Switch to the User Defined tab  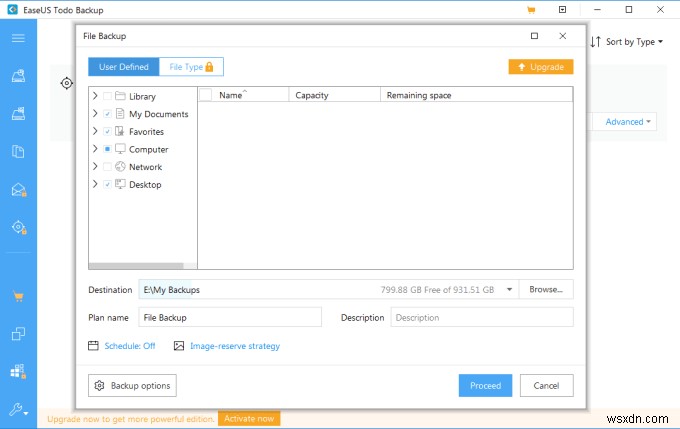pos(124,67)
